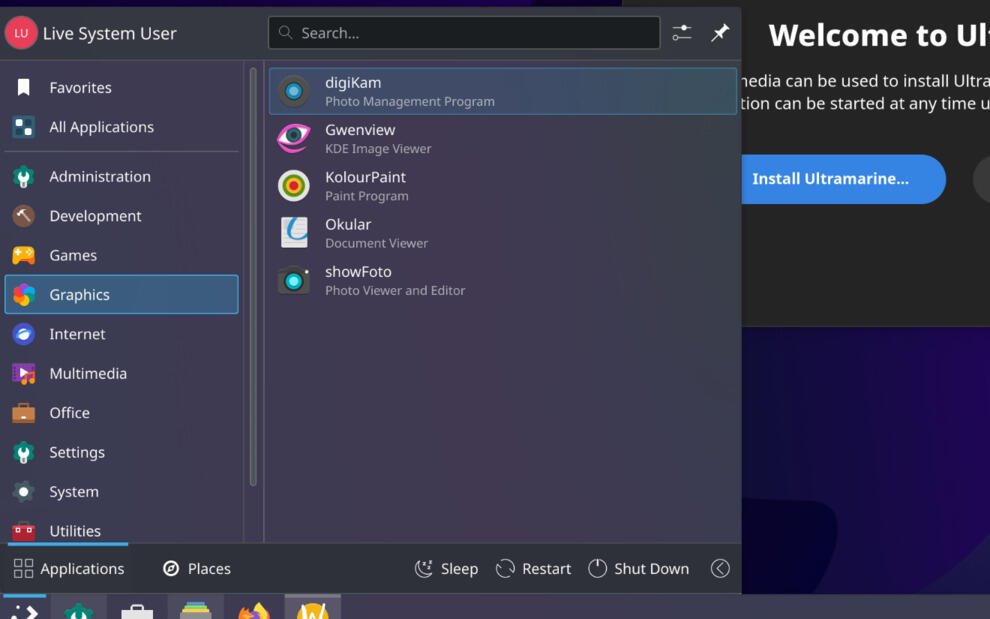Click the Live System User name

[109, 33]
